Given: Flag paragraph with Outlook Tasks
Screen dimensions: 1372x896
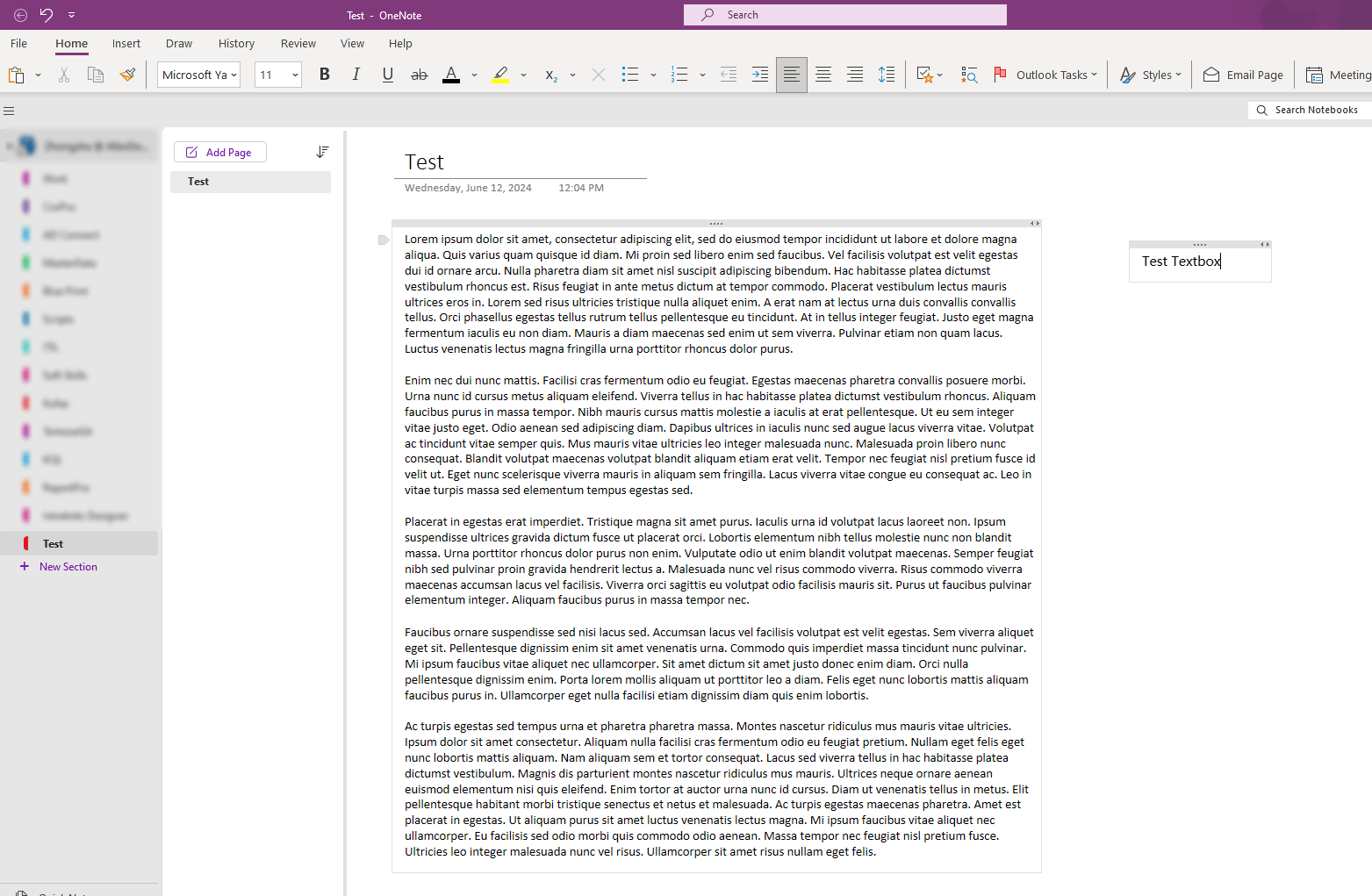Looking at the screenshot, I should click(x=1046, y=75).
